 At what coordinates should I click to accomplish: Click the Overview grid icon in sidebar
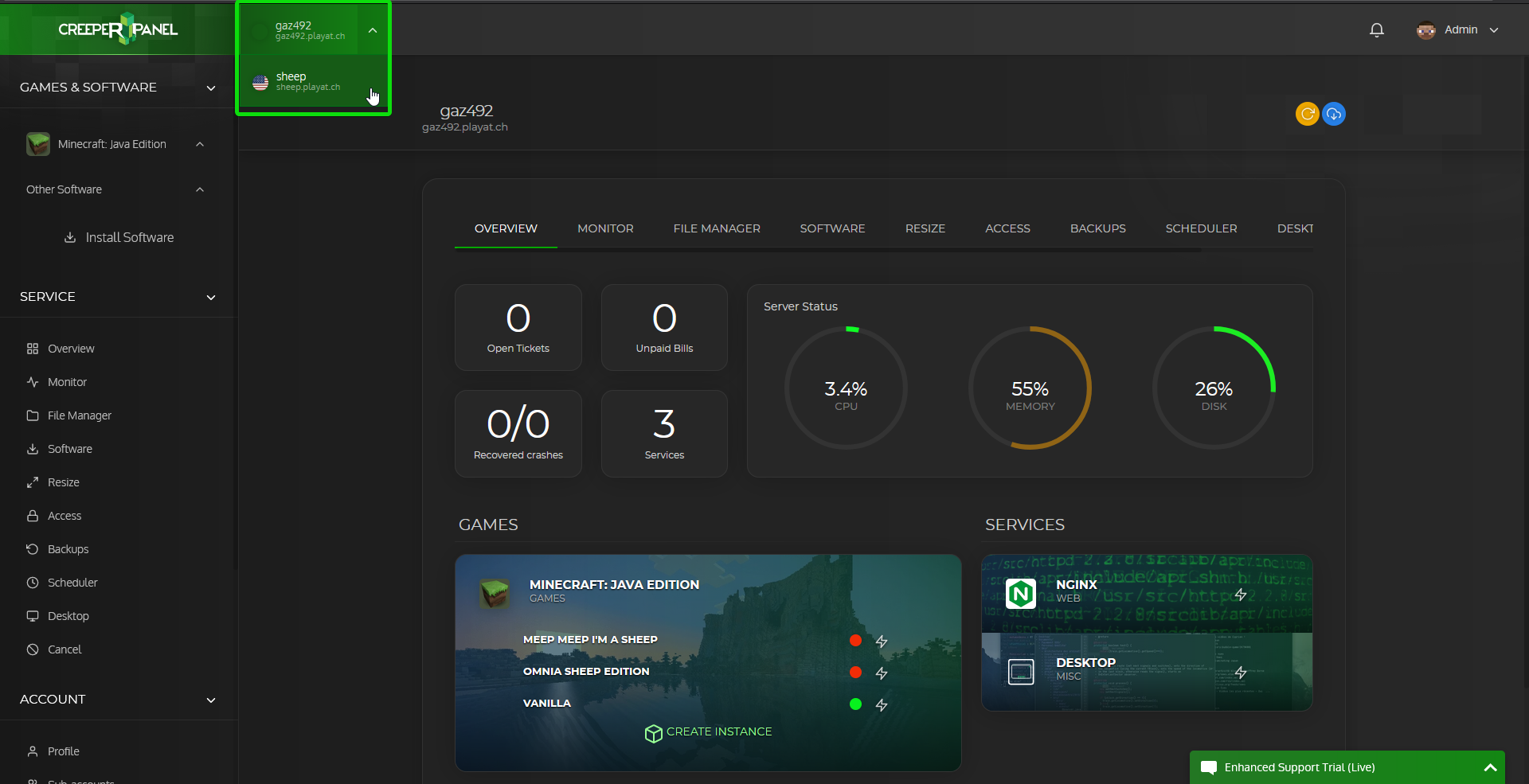[33, 349]
